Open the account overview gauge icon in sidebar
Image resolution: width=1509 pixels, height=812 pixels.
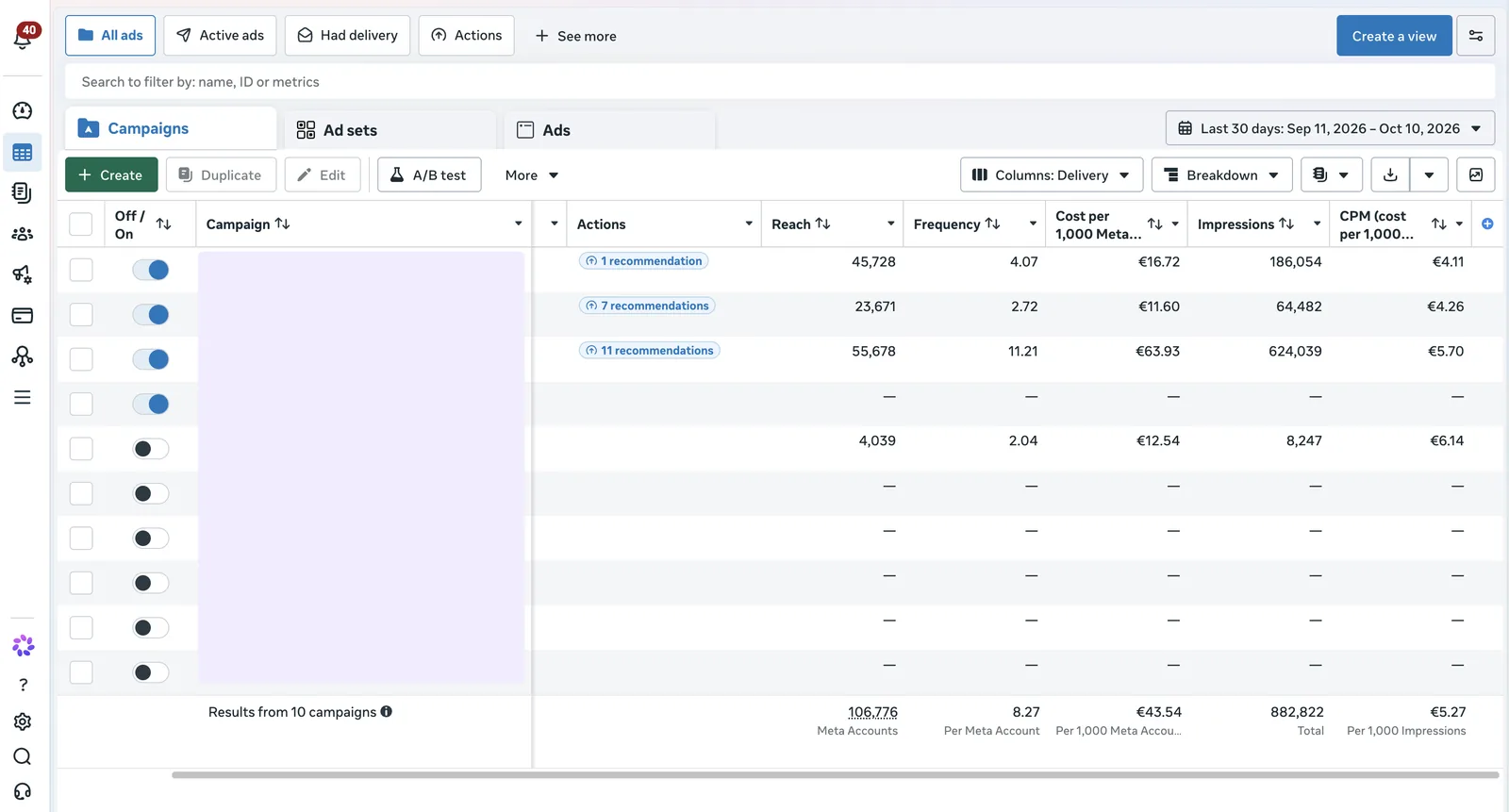click(x=23, y=110)
